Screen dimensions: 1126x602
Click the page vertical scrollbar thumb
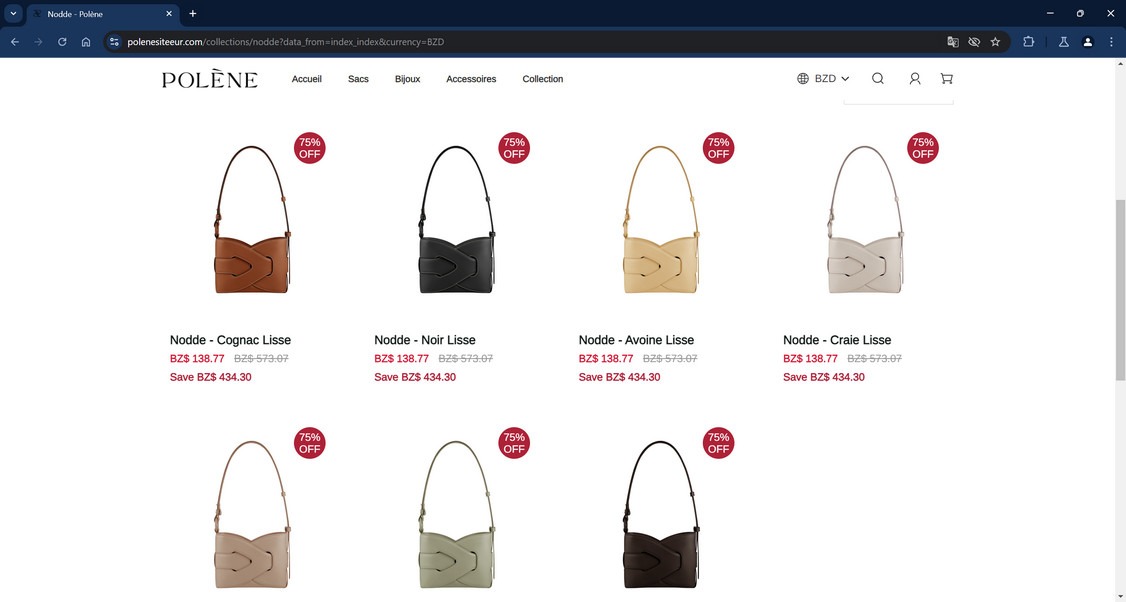pyautogui.click(x=1120, y=289)
